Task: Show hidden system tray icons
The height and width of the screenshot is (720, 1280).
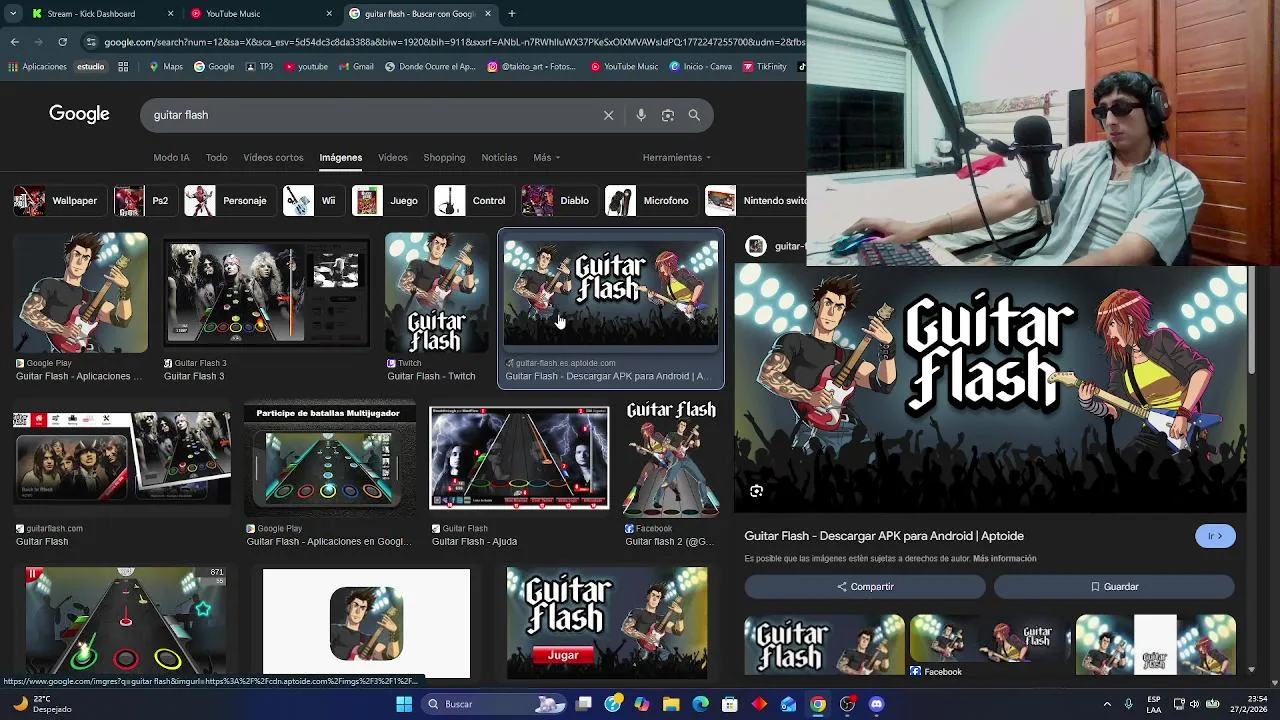Action: coord(1107,704)
